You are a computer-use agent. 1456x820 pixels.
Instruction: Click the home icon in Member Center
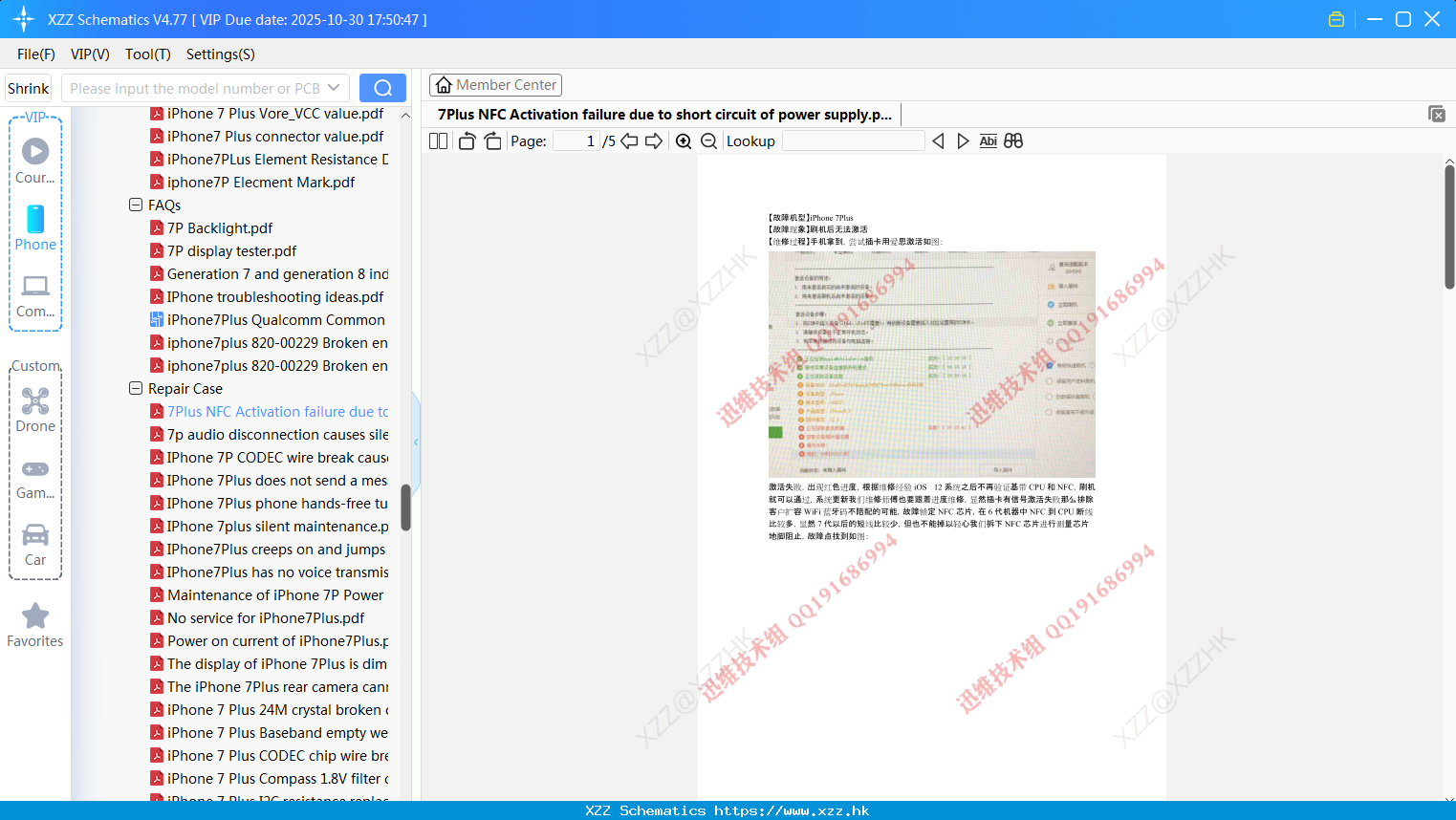coord(444,85)
